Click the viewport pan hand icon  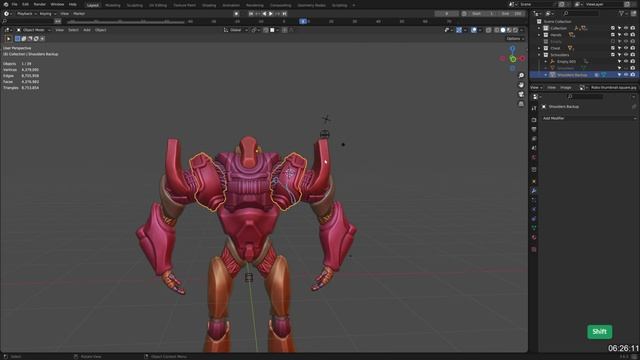click(x=521, y=85)
